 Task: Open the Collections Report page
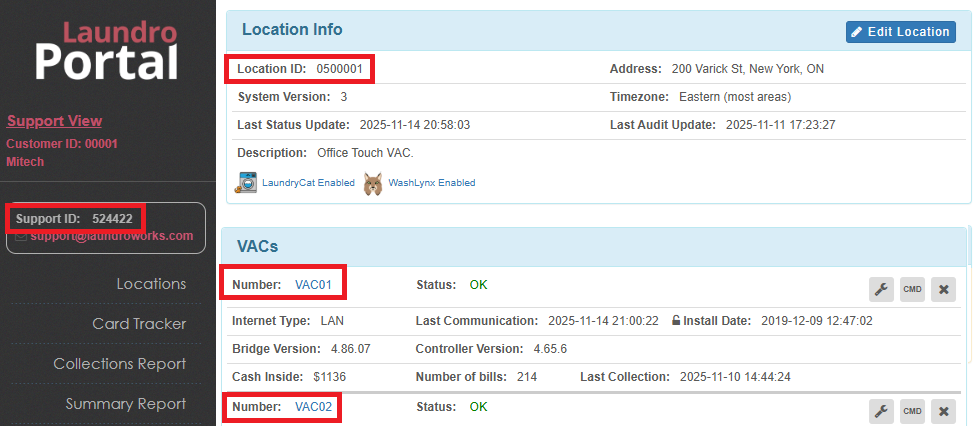click(x=119, y=364)
